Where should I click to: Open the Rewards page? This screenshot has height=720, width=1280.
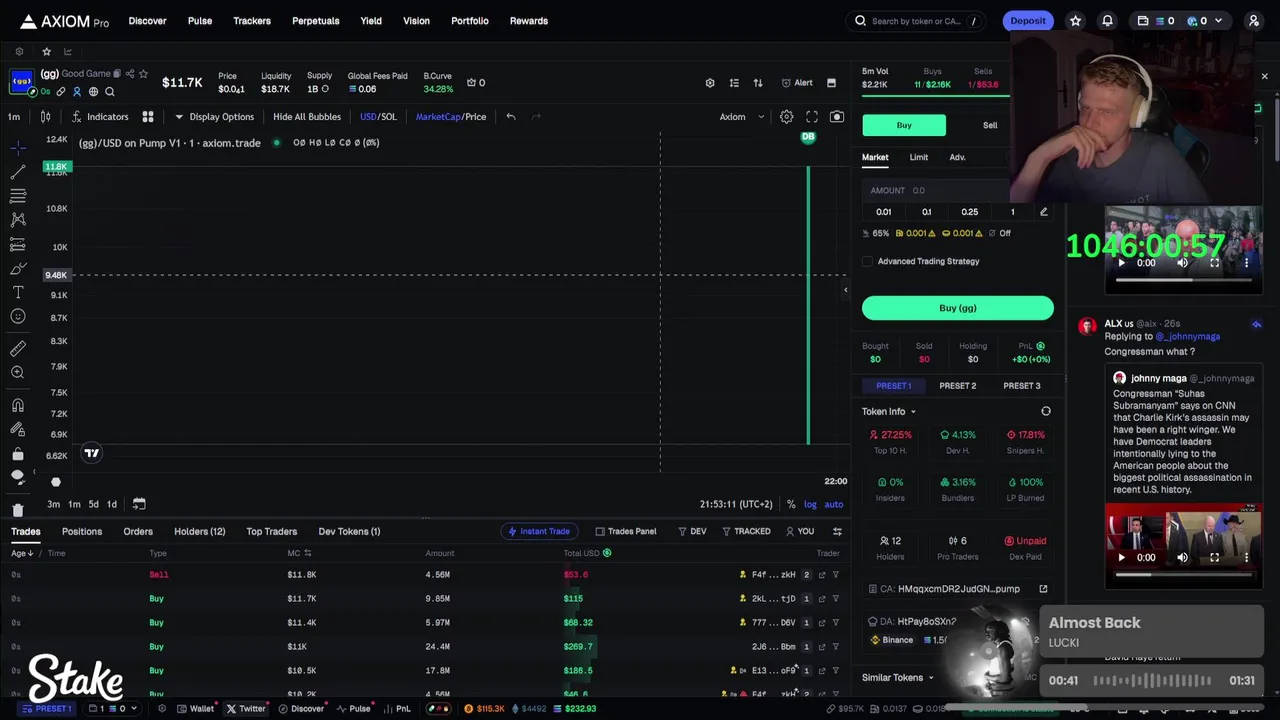(529, 21)
